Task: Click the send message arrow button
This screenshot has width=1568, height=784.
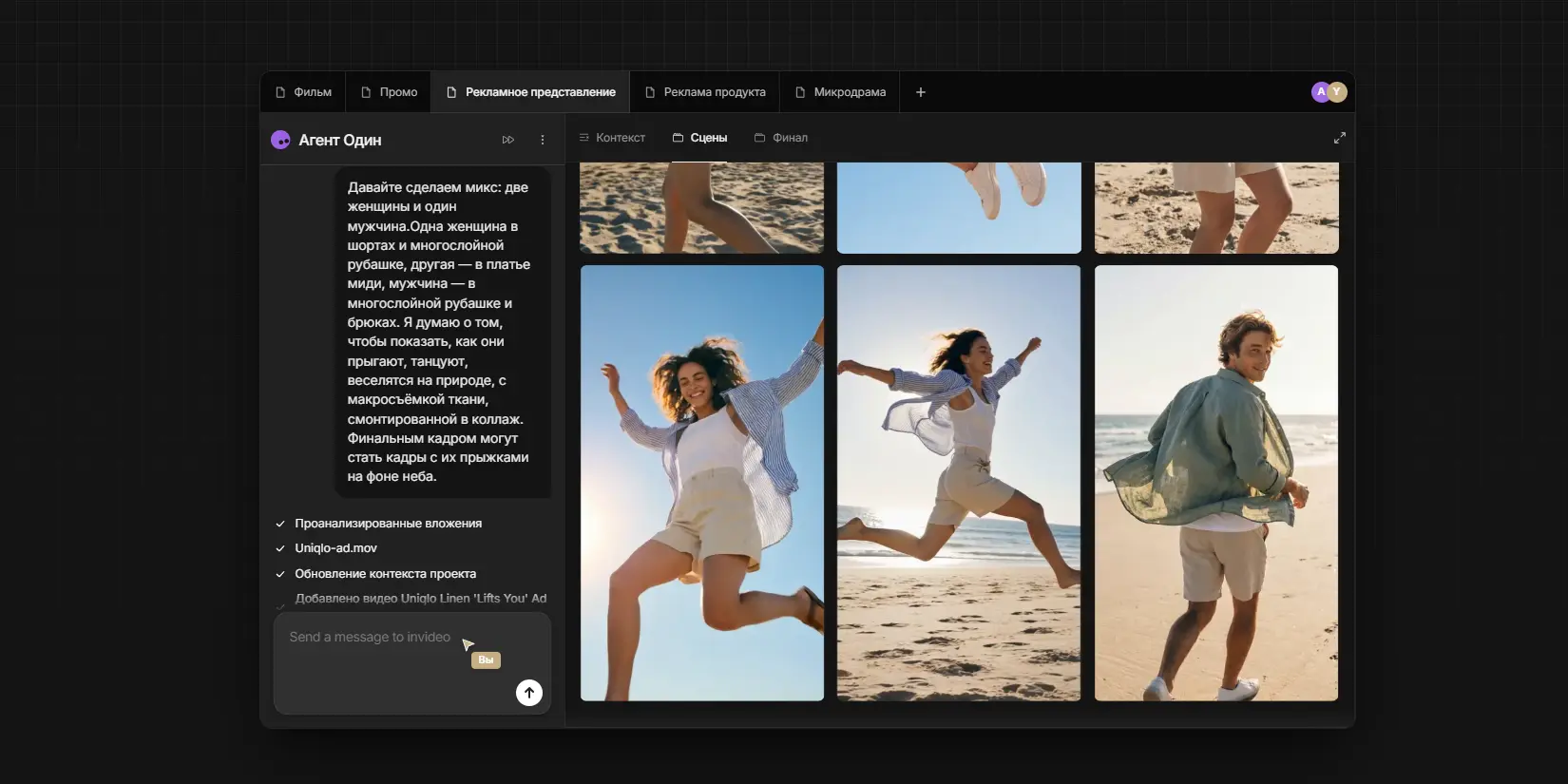Action: [x=529, y=693]
